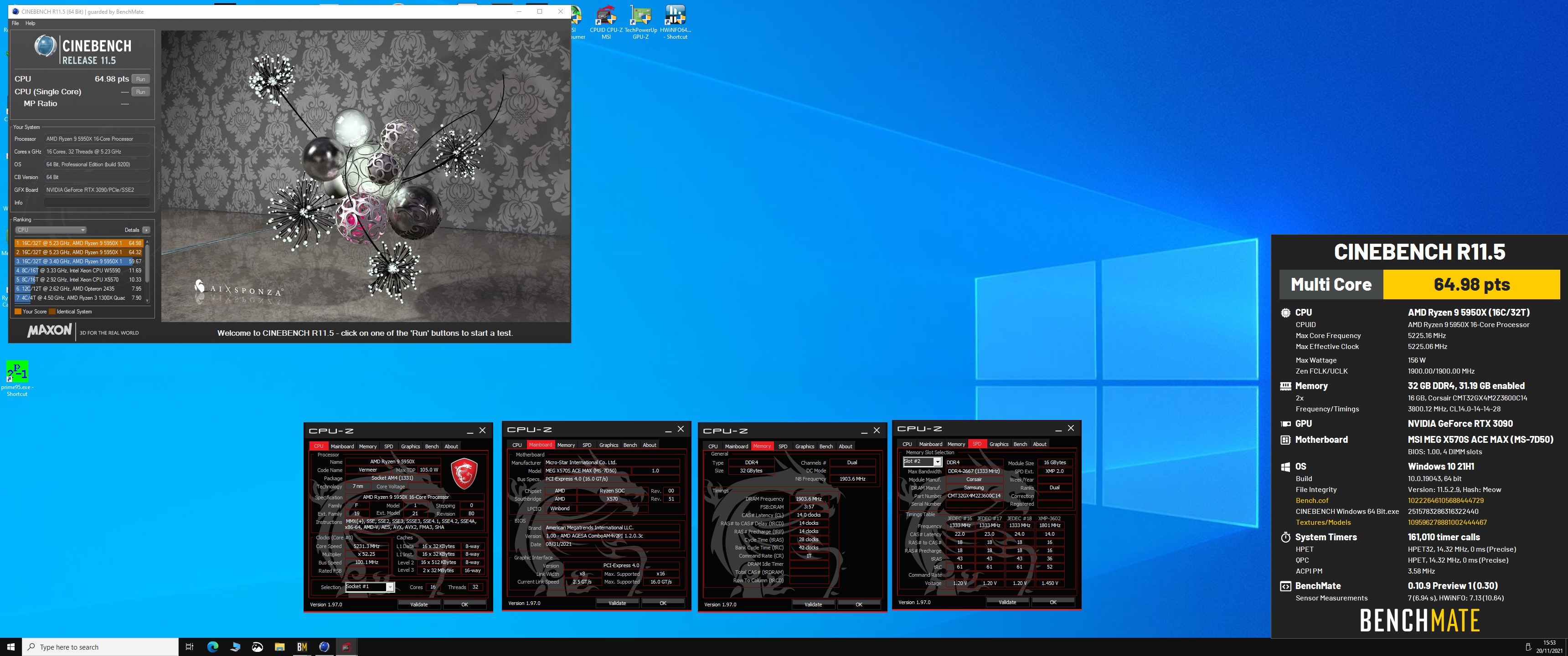Click Validate in the first CPU-Z window
The height and width of the screenshot is (656, 1568).
coord(419,604)
